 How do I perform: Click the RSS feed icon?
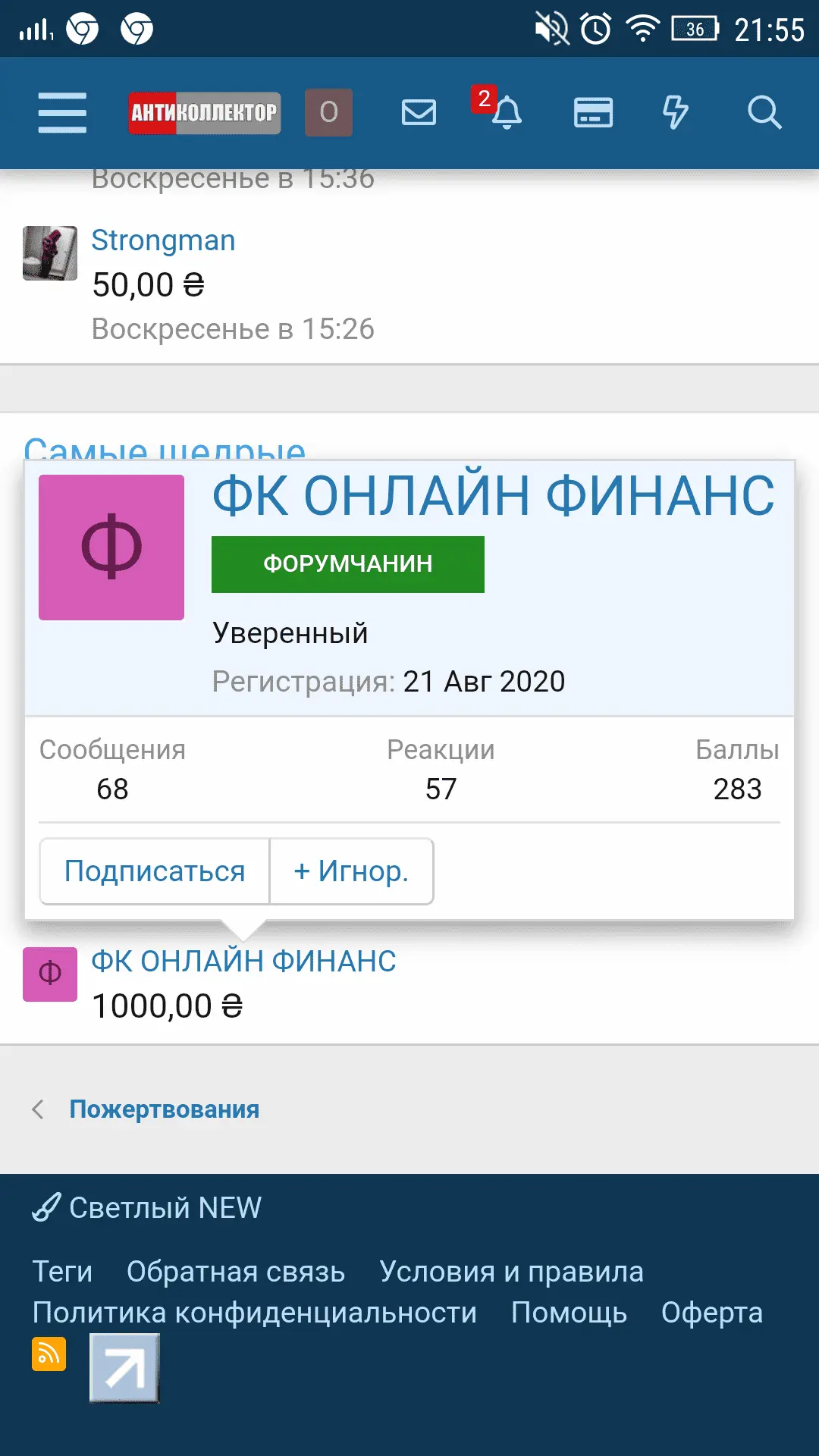point(49,1354)
